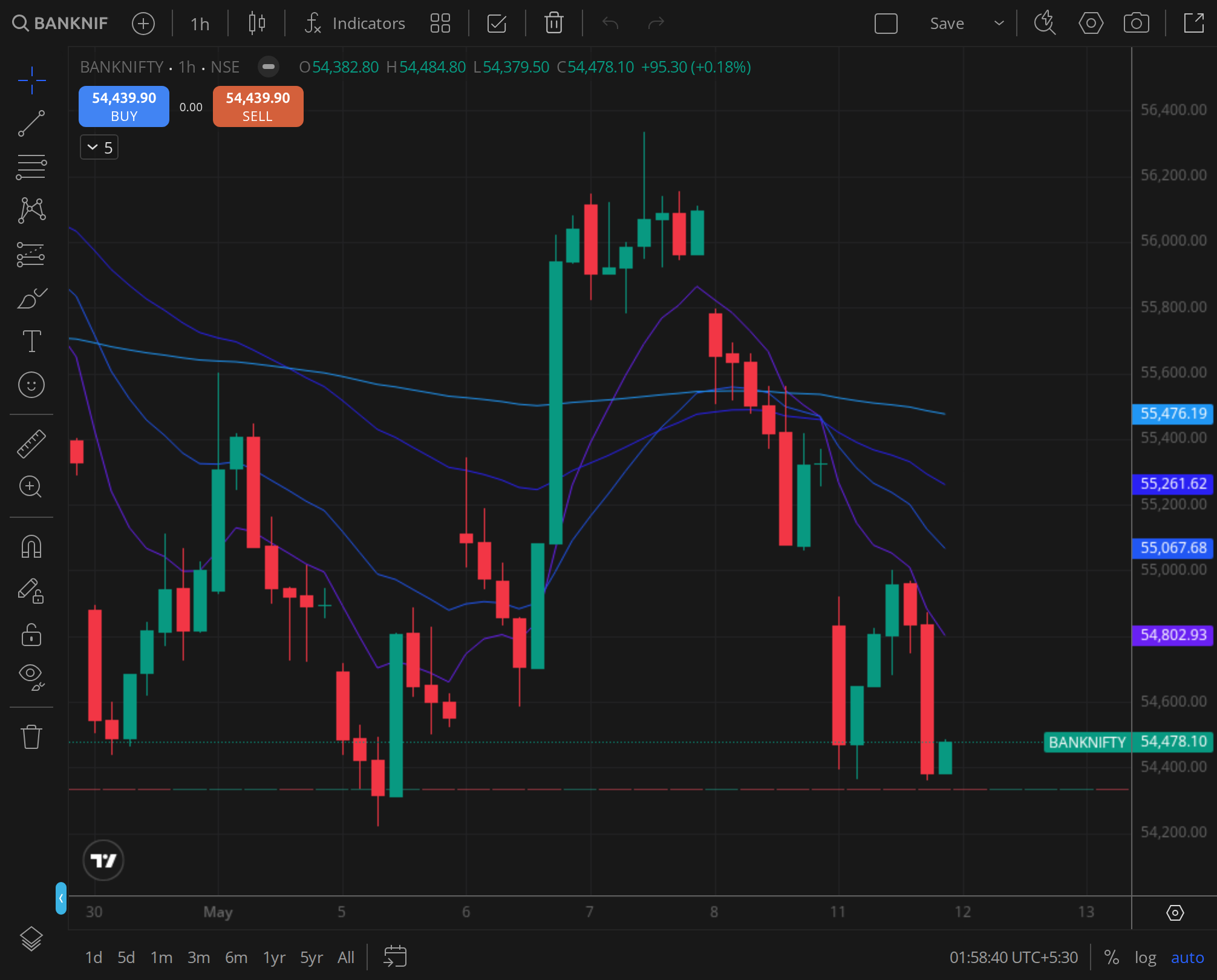Click the redo arrow
This screenshot has height=980, width=1217.
pos(656,24)
